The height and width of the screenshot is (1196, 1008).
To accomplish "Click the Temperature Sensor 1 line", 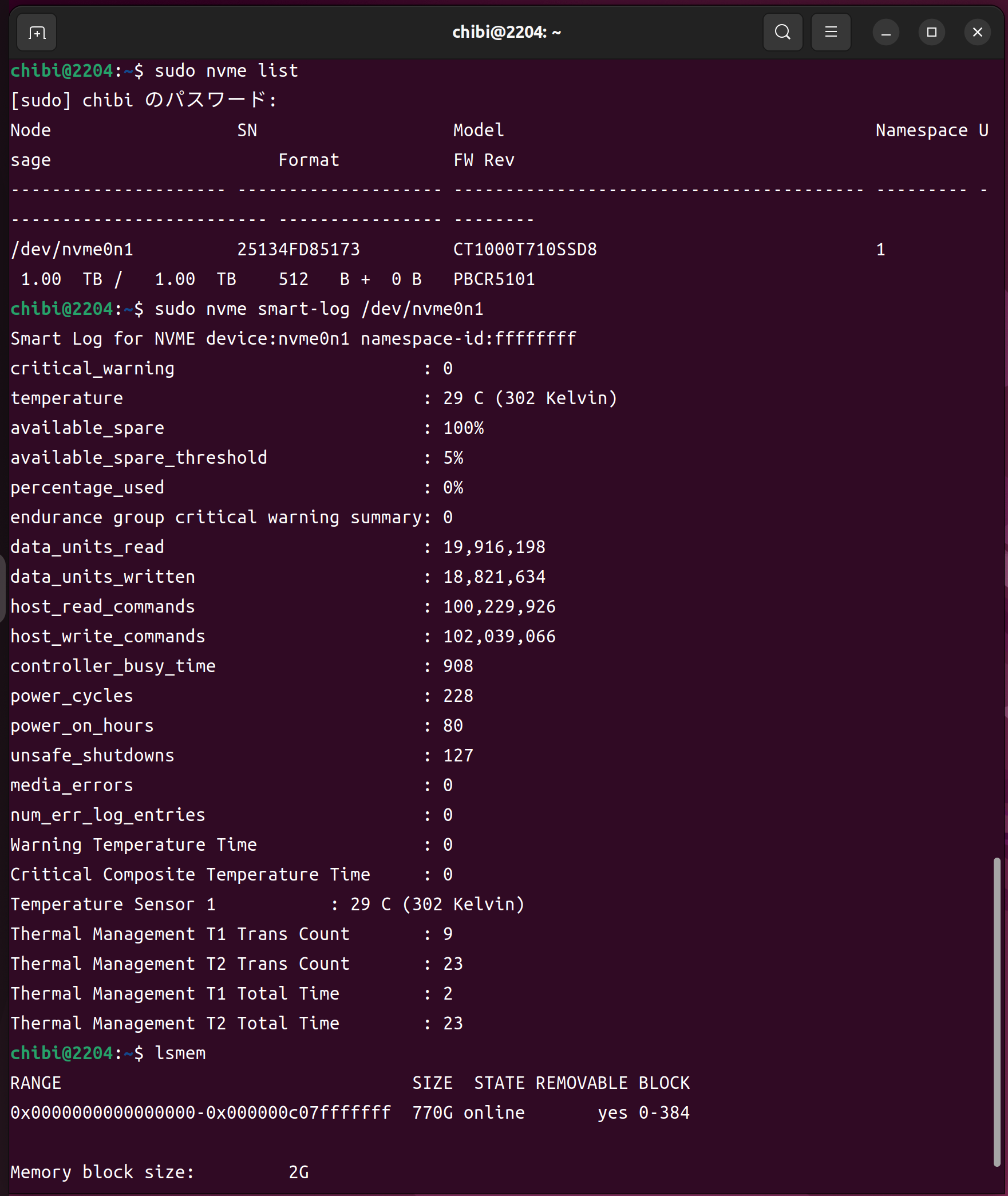I will (267, 904).
